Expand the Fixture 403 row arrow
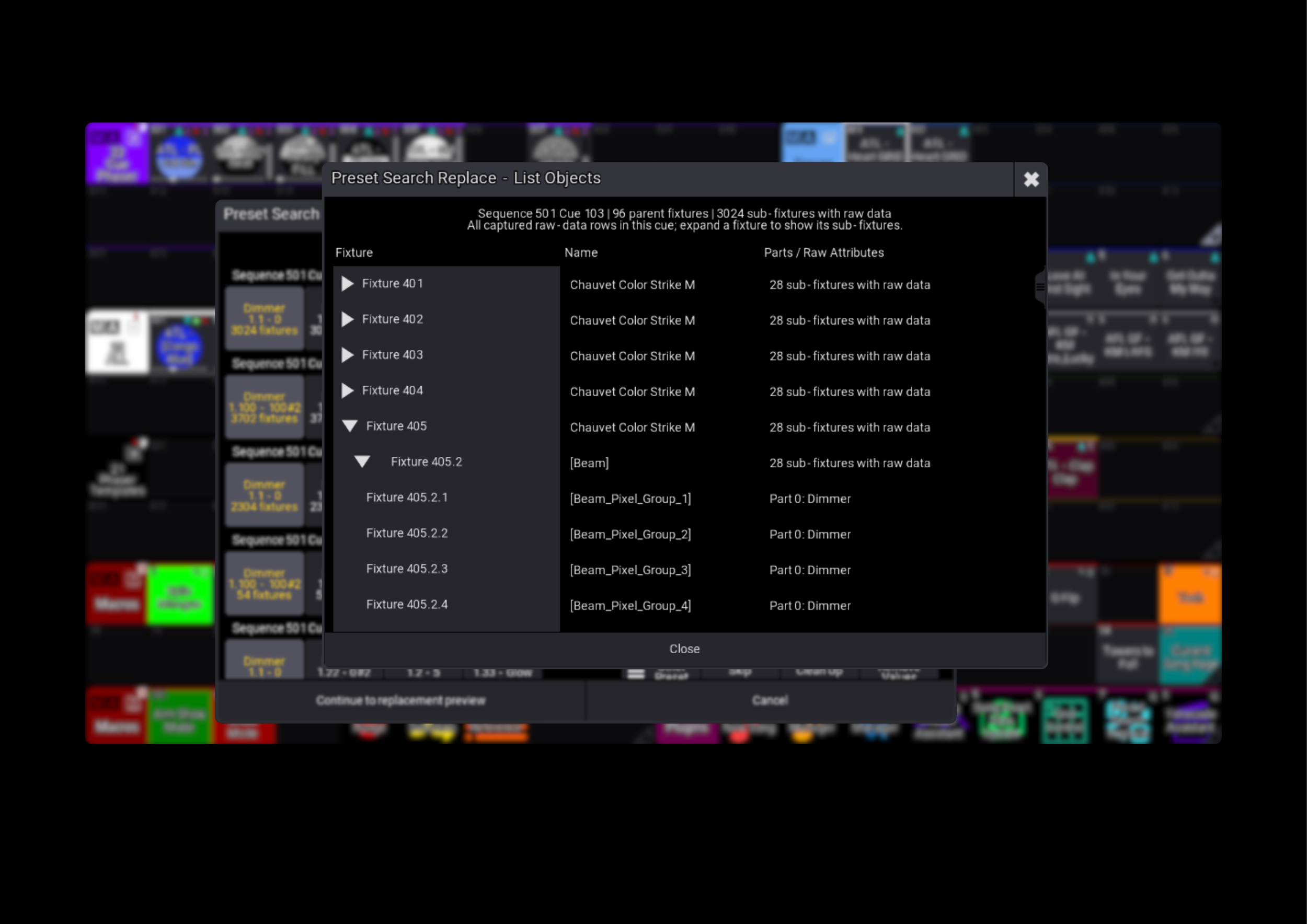 coord(347,355)
